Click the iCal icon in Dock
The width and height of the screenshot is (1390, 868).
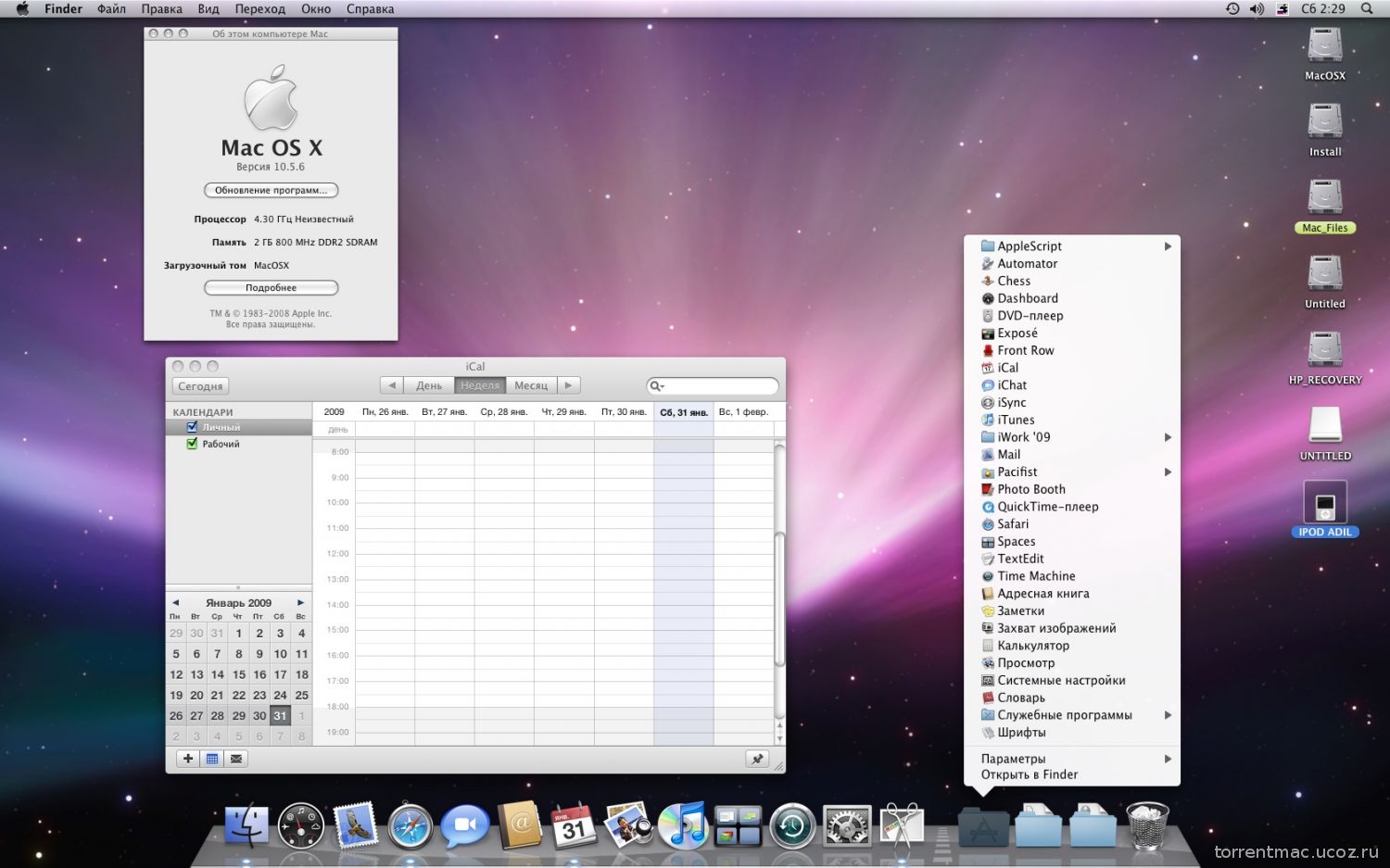click(x=574, y=825)
